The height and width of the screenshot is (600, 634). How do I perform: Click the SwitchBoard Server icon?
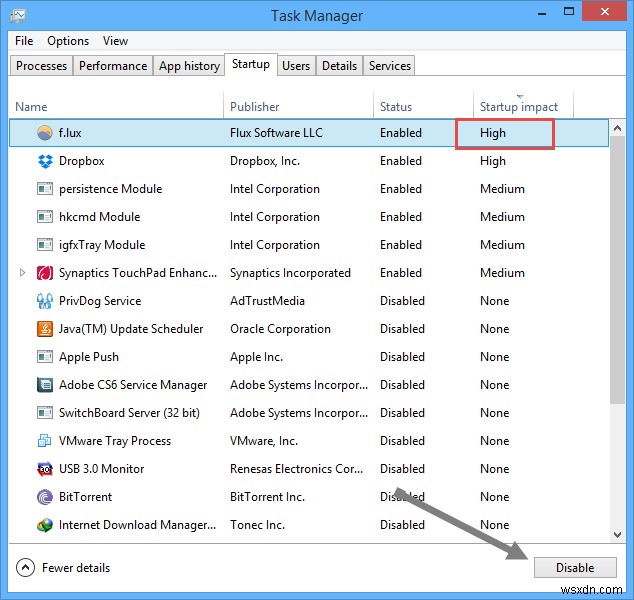44,413
